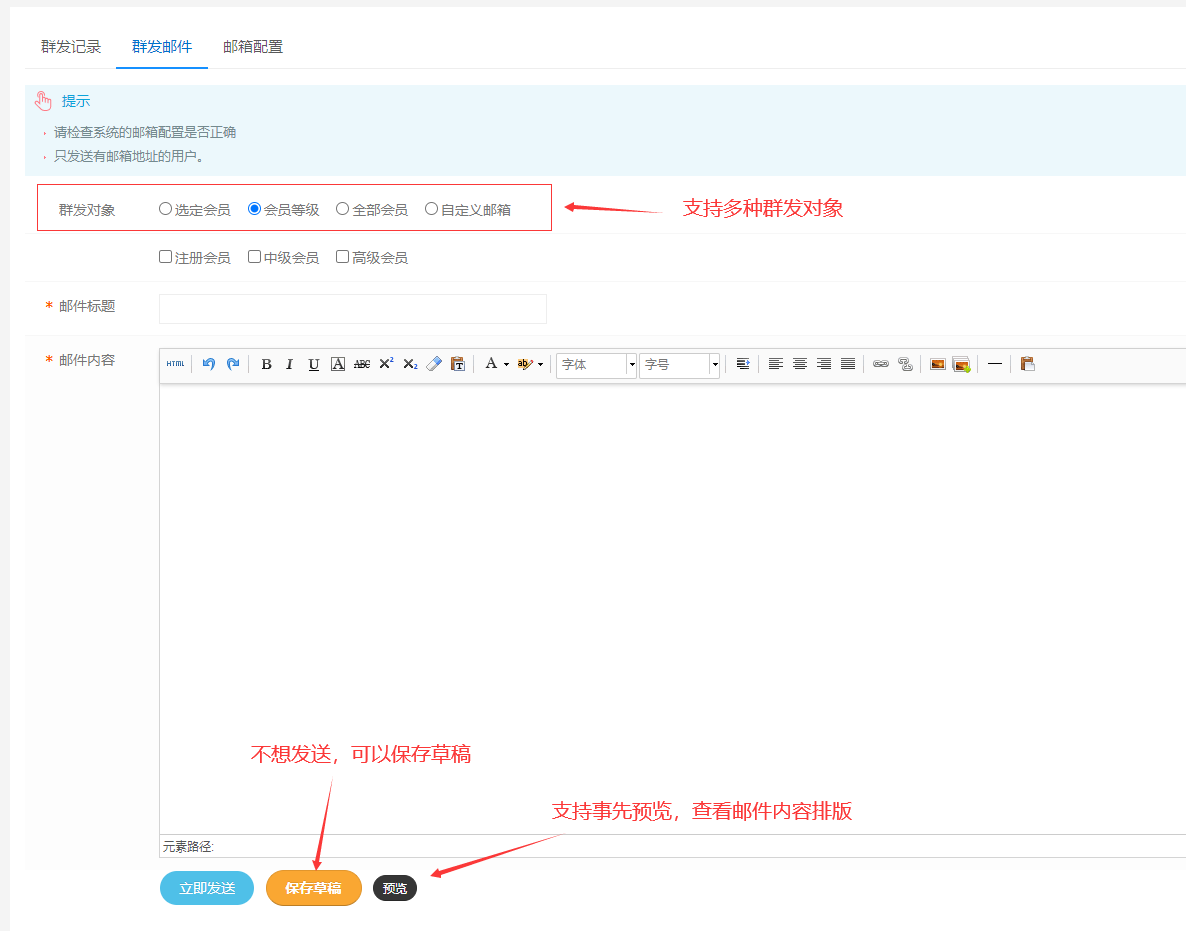The image size is (1186, 931).
Task: Align text left
Action: 775,365
